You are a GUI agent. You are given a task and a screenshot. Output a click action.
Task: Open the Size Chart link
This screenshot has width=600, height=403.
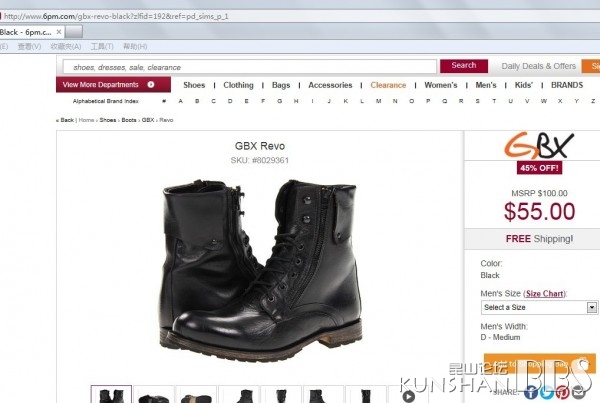[x=546, y=294]
